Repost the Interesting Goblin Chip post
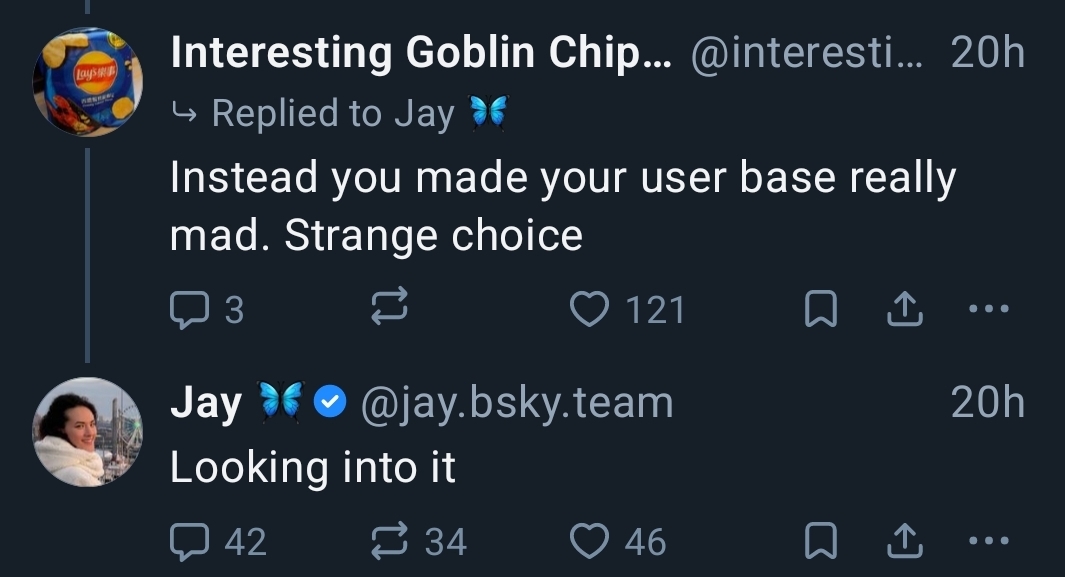Image resolution: width=1065 pixels, height=577 pixels. click(x=389, y=310)
